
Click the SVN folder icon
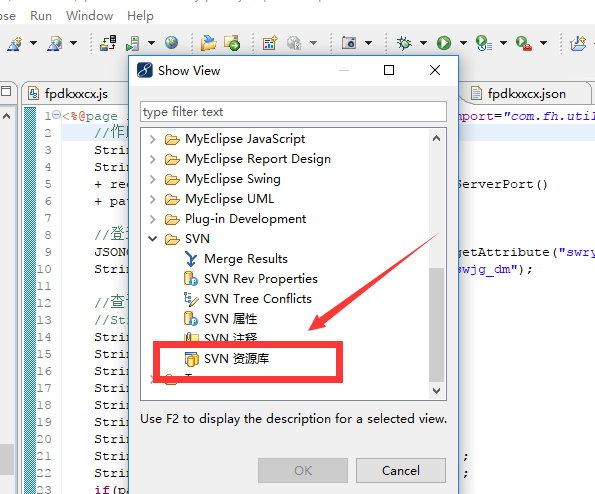click(172, 239)
